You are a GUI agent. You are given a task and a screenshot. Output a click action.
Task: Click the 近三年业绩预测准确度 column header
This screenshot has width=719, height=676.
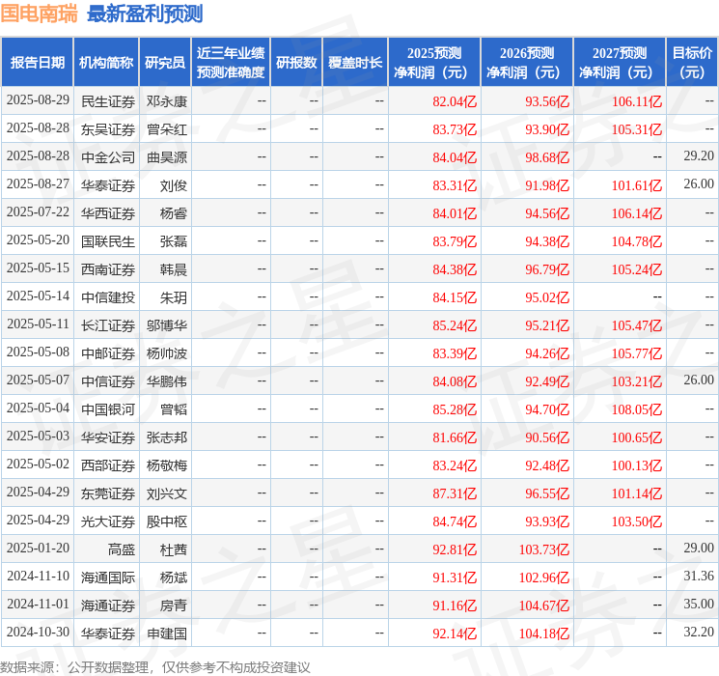[x=231, y=62]
